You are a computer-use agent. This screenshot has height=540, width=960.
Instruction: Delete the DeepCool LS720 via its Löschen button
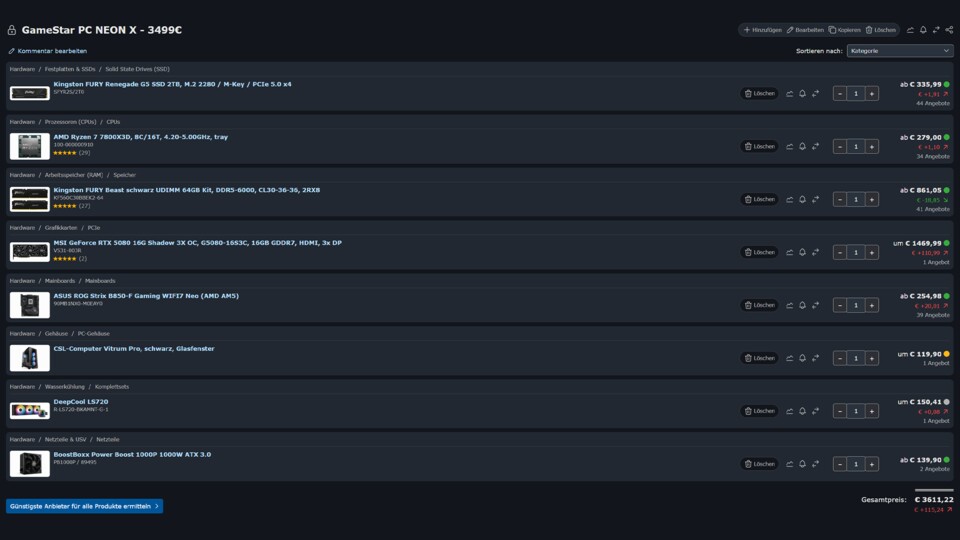(759, 411)
